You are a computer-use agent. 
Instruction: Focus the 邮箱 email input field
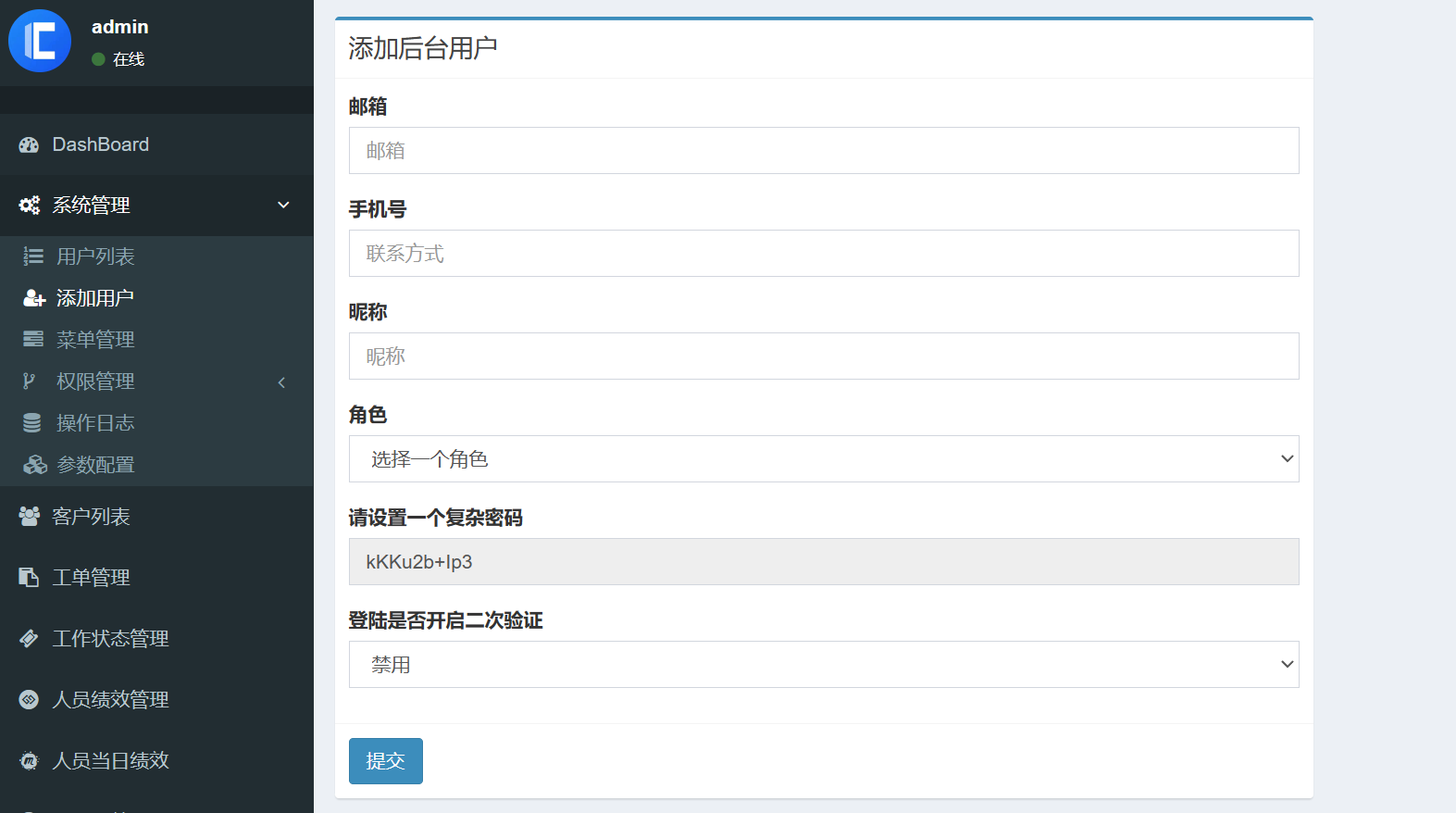click(x=824, y=150)
